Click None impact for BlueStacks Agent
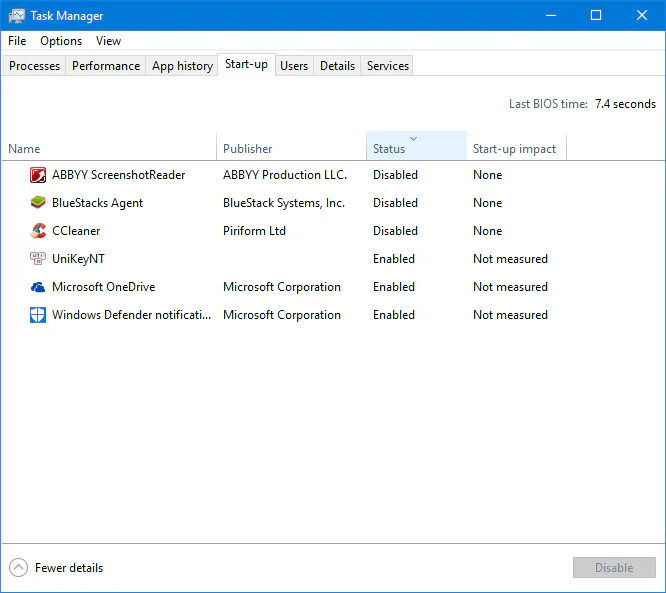 [488, 203]
